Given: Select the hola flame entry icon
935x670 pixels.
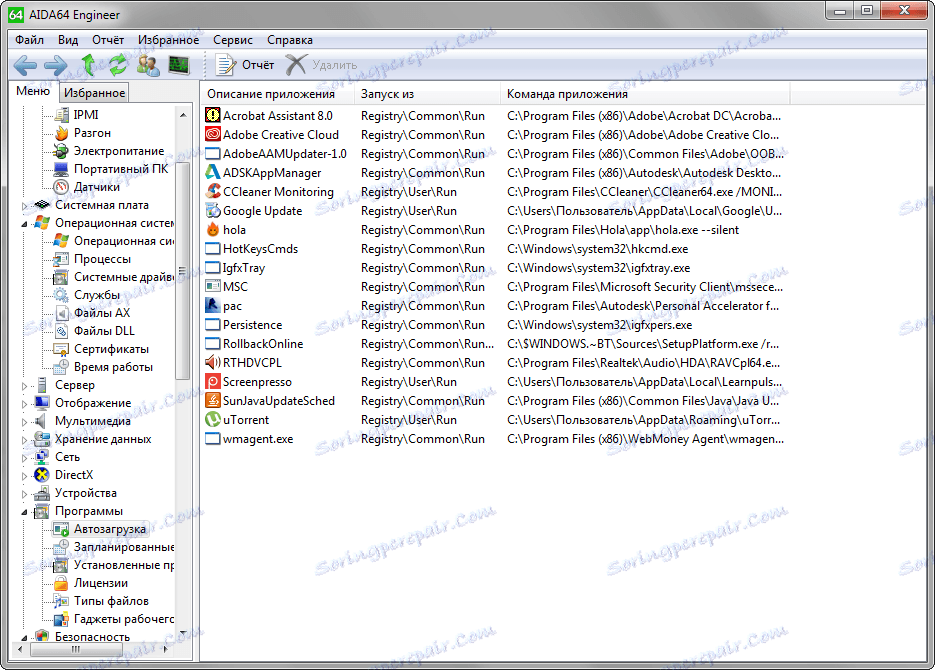Looking at the screenshot, I should pos(212,229).
